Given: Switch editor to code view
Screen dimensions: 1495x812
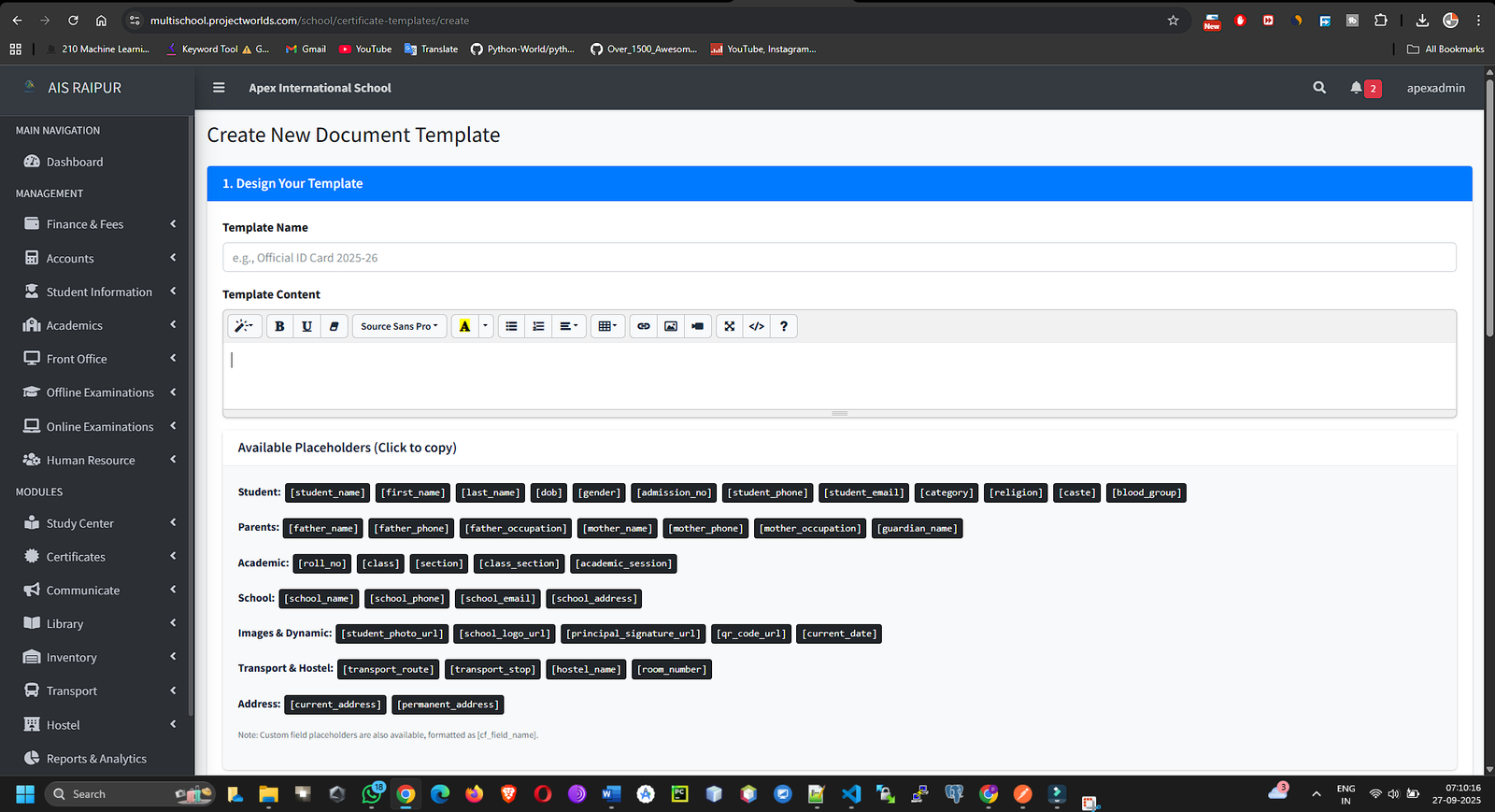Looking at the screenshot, I should pyautogui.click(x=757, y=326).
